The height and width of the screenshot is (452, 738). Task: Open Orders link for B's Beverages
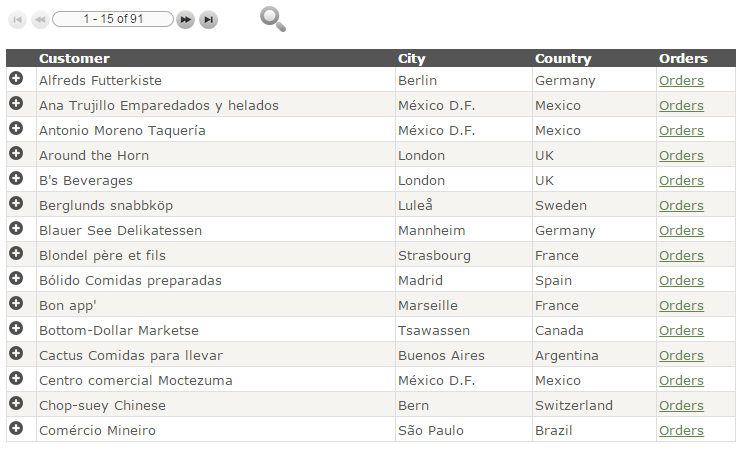[x=681, y=180]
